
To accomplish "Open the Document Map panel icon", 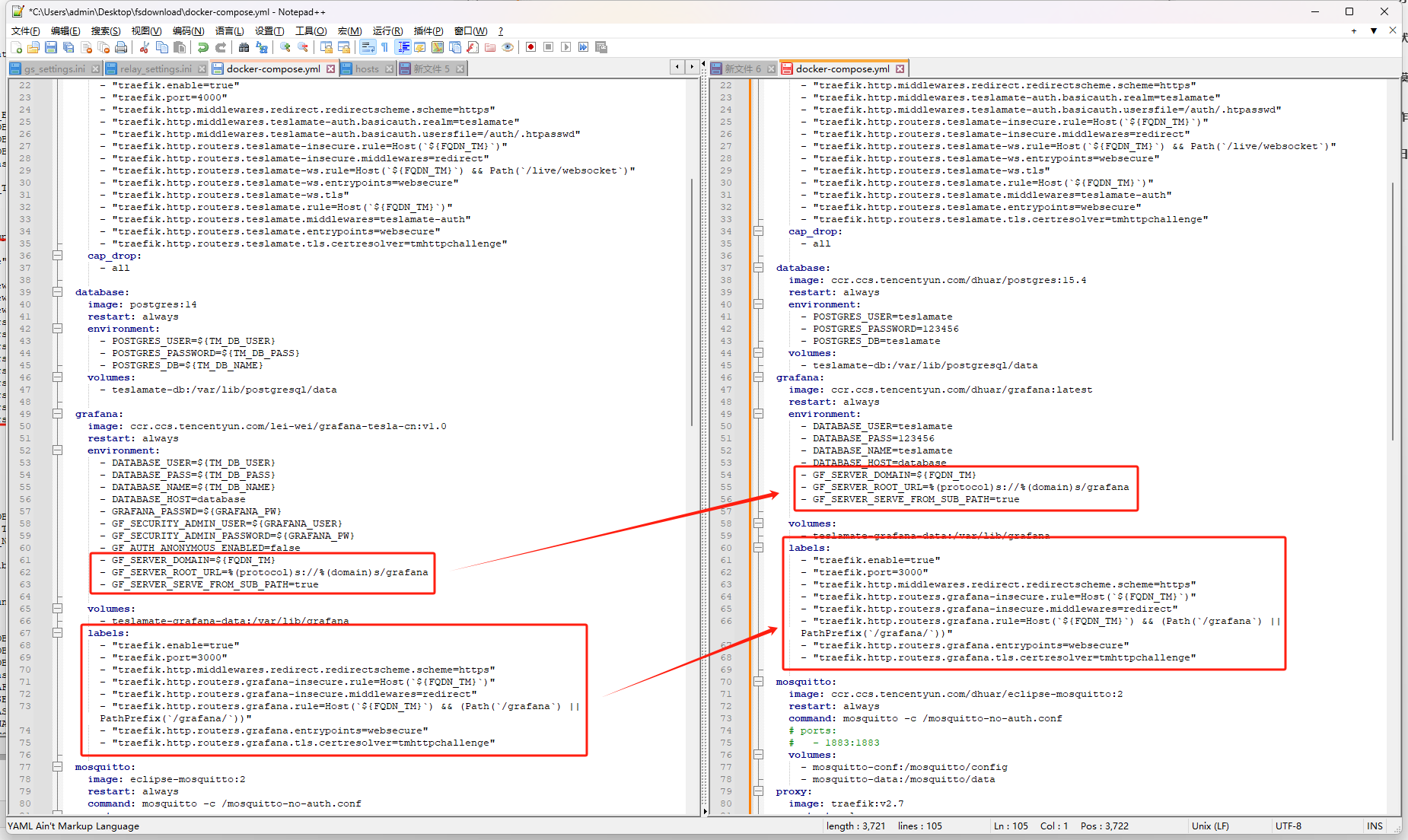I will click(x=438, y=47).
